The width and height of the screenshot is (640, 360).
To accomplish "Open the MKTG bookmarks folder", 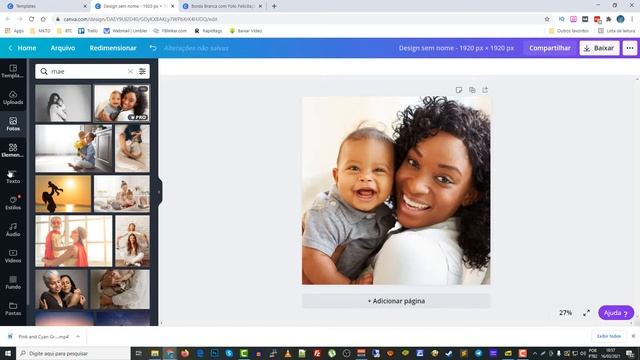I will 40,31.
